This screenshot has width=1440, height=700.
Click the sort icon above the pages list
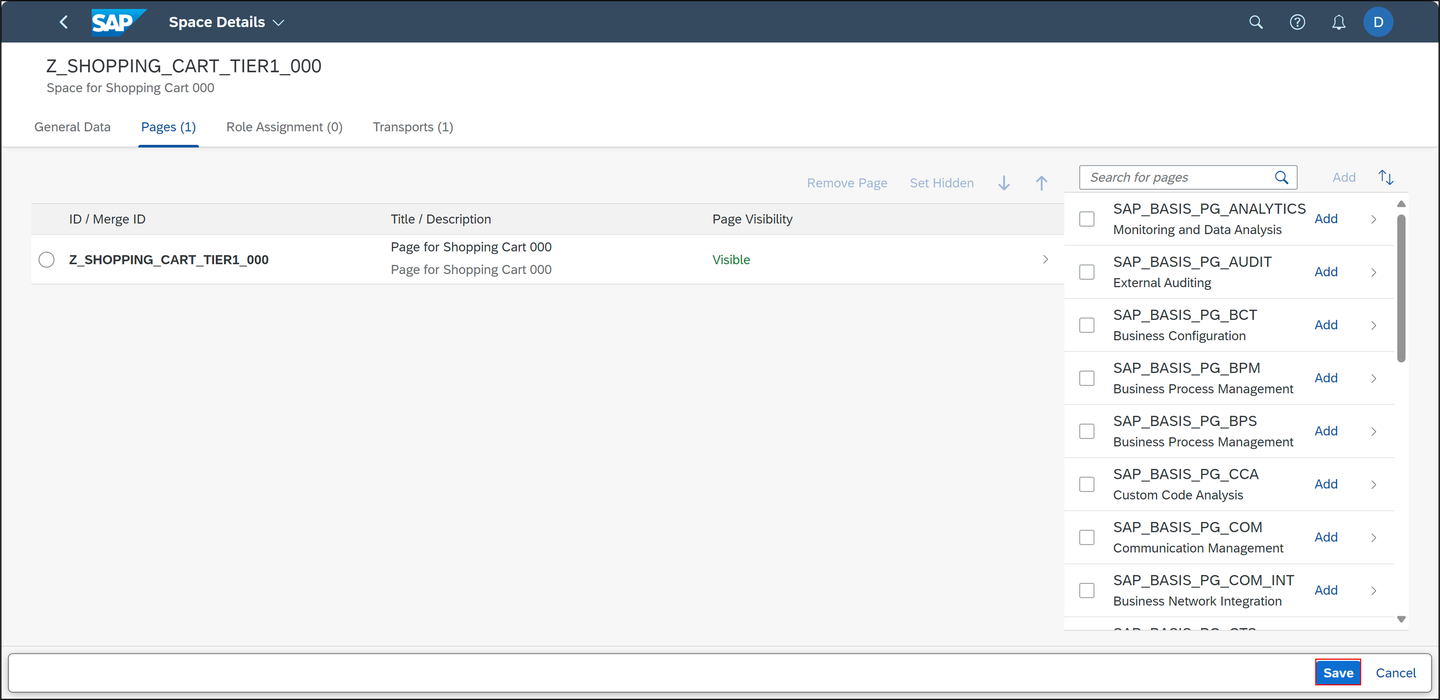point(1386,177)
